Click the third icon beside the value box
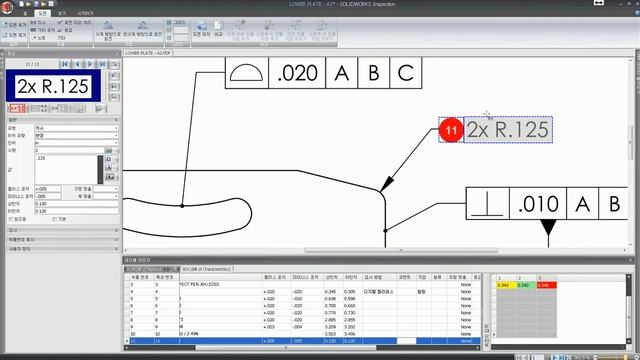Viewport: 640px width, 360px height. tap(109, 168)
